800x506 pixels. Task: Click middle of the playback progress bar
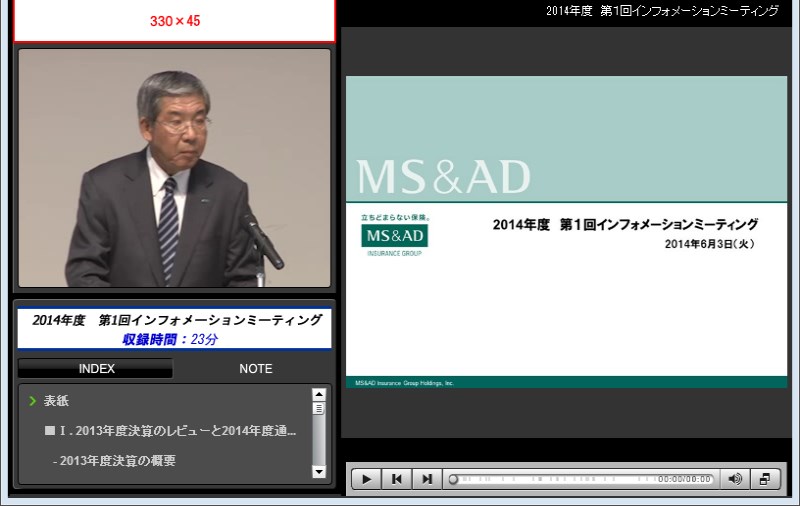point(582,479)
